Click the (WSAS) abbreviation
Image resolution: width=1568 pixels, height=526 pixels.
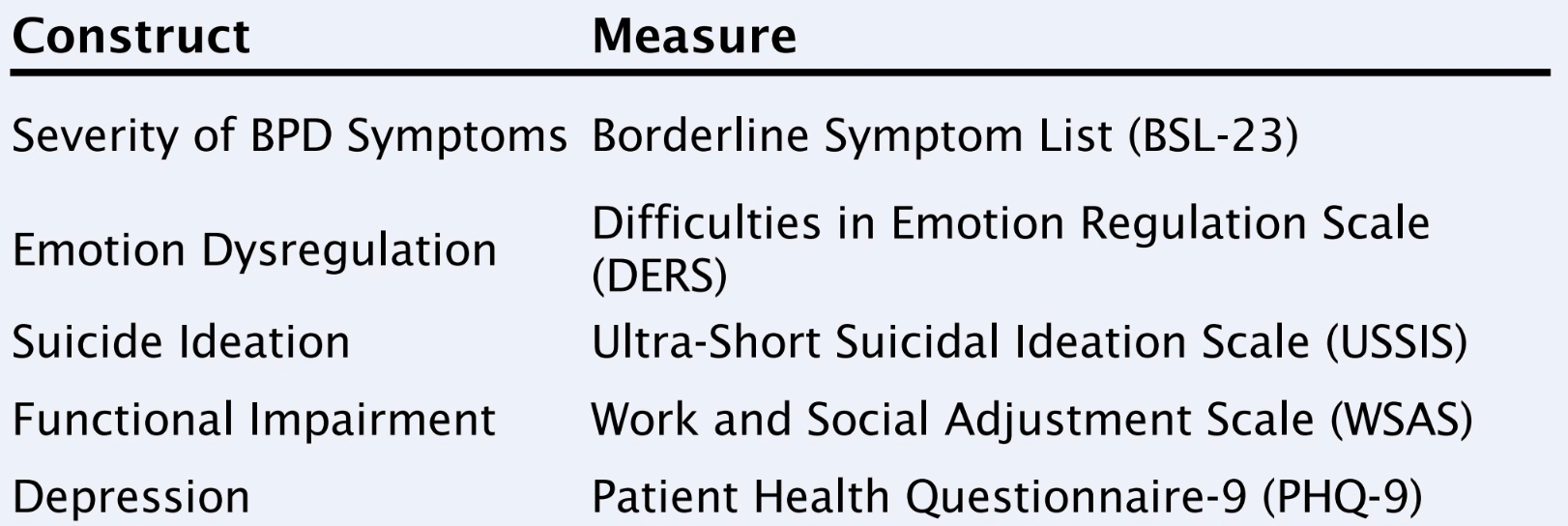click(1401, 420)
